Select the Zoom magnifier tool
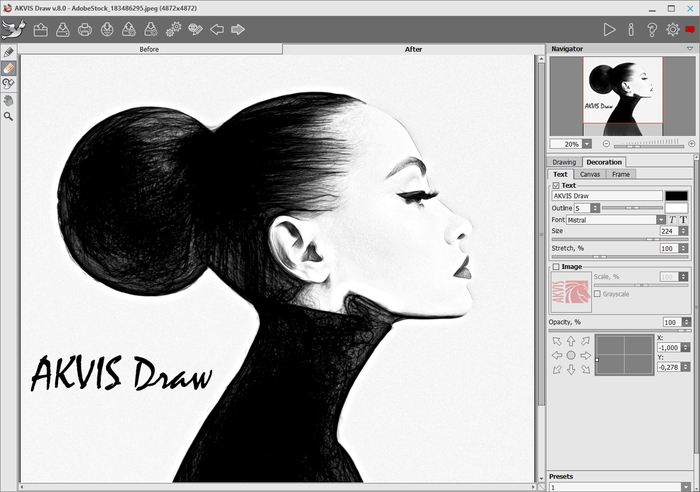This screenshot has width=700, height=492. (8, 117)
